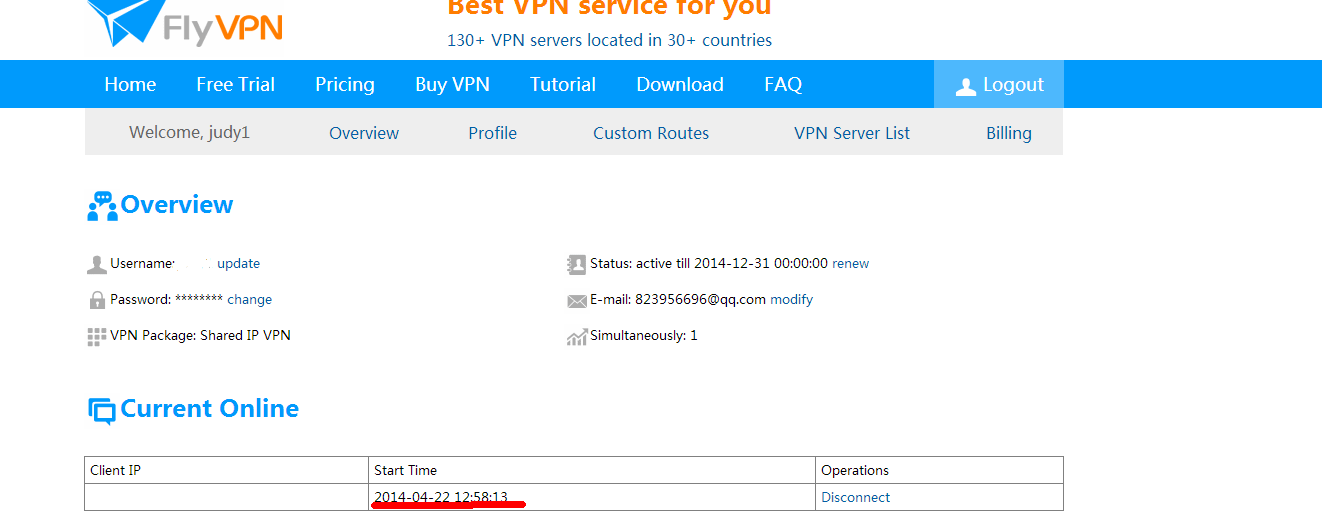
Task: Open the Home menu item
Action: click(130, 84)
